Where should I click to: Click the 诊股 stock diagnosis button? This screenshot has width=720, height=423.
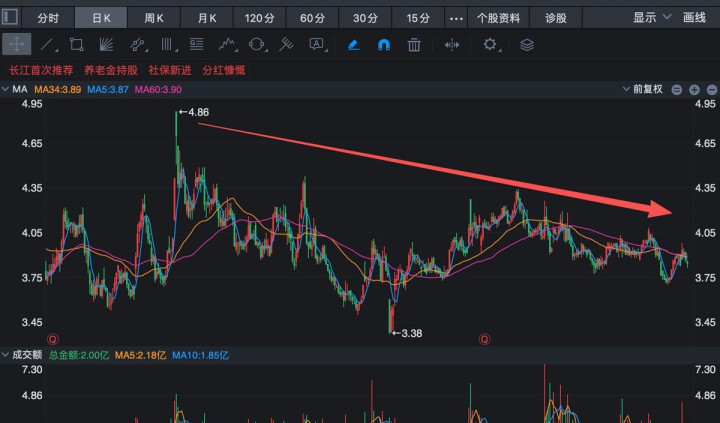click(x=556, y=18)
